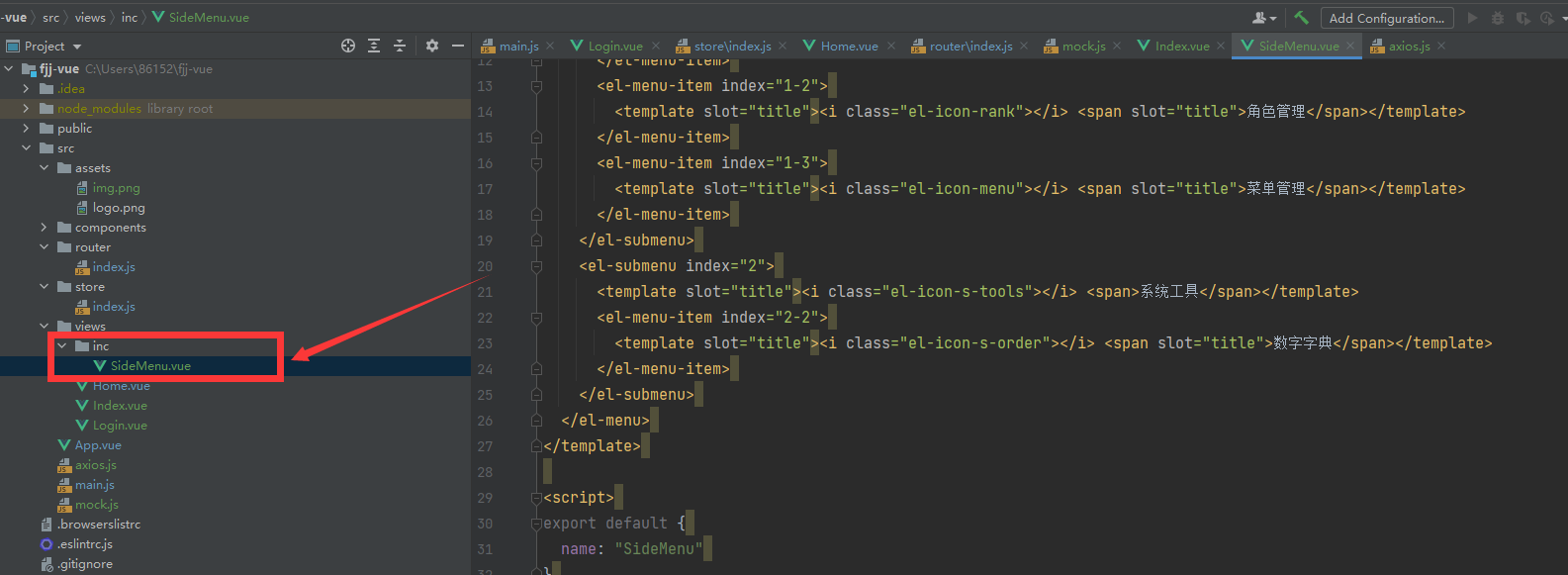Click the Profiler run icon

[1548, 18]
